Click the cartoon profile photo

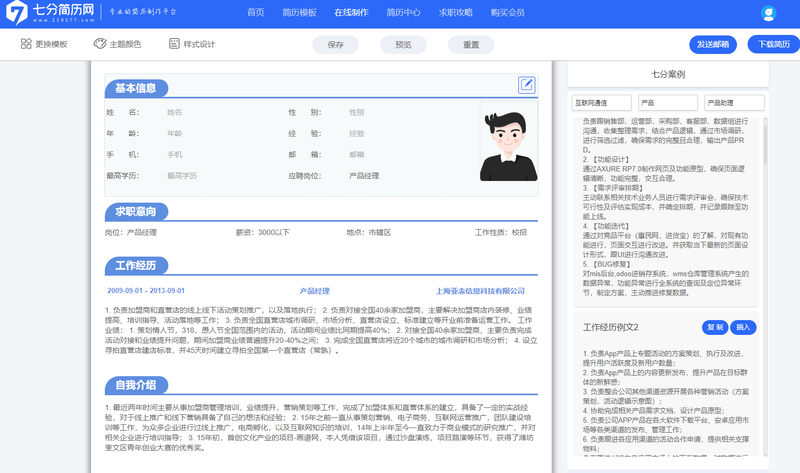point(508,146)
